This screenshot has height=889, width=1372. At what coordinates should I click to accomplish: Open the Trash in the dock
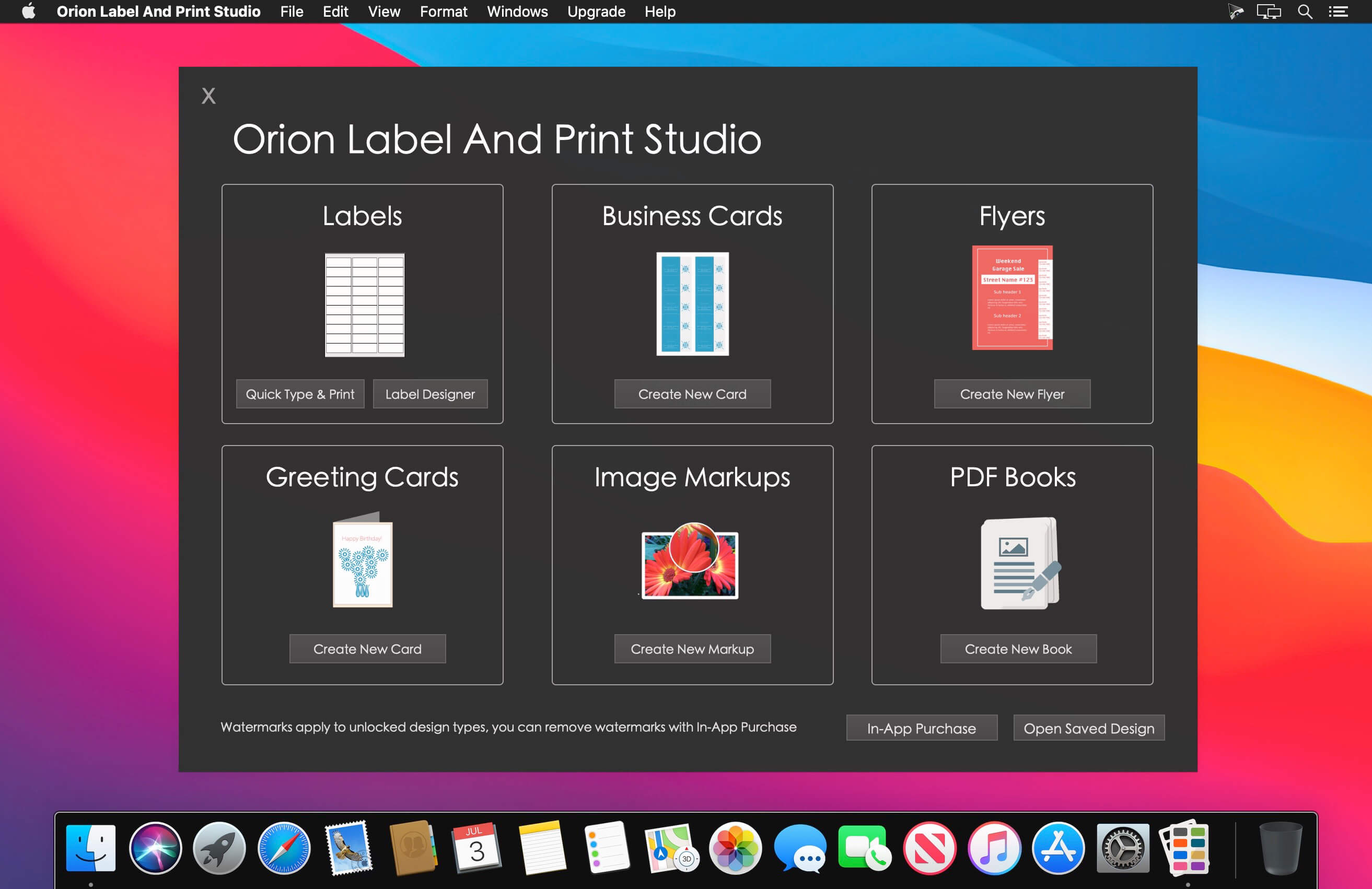tap(1281, 848)
